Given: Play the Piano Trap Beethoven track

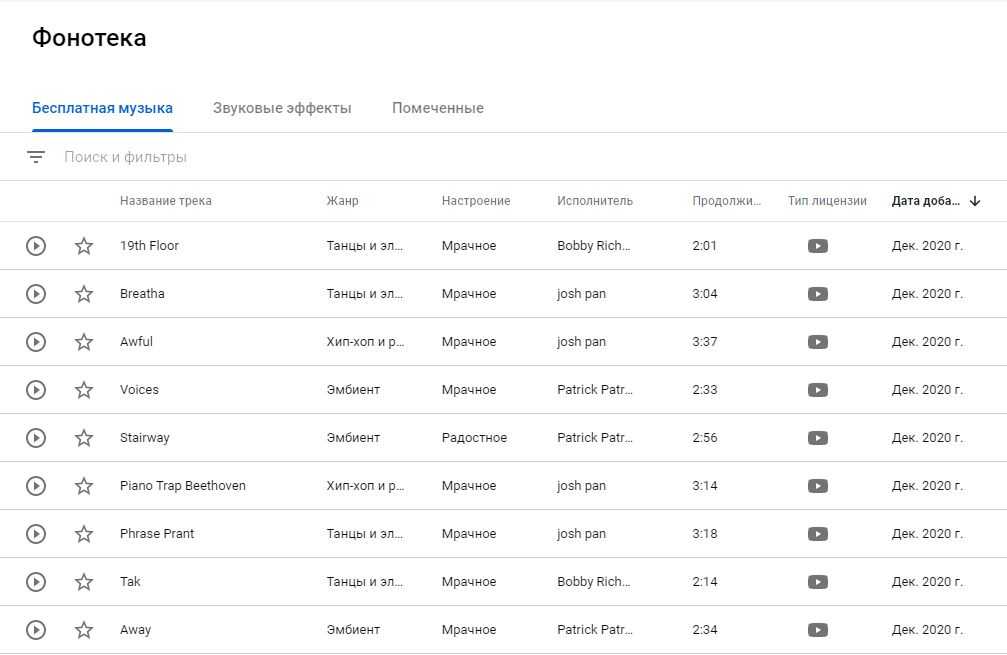Looking at the screenshot, I should 36,486.
